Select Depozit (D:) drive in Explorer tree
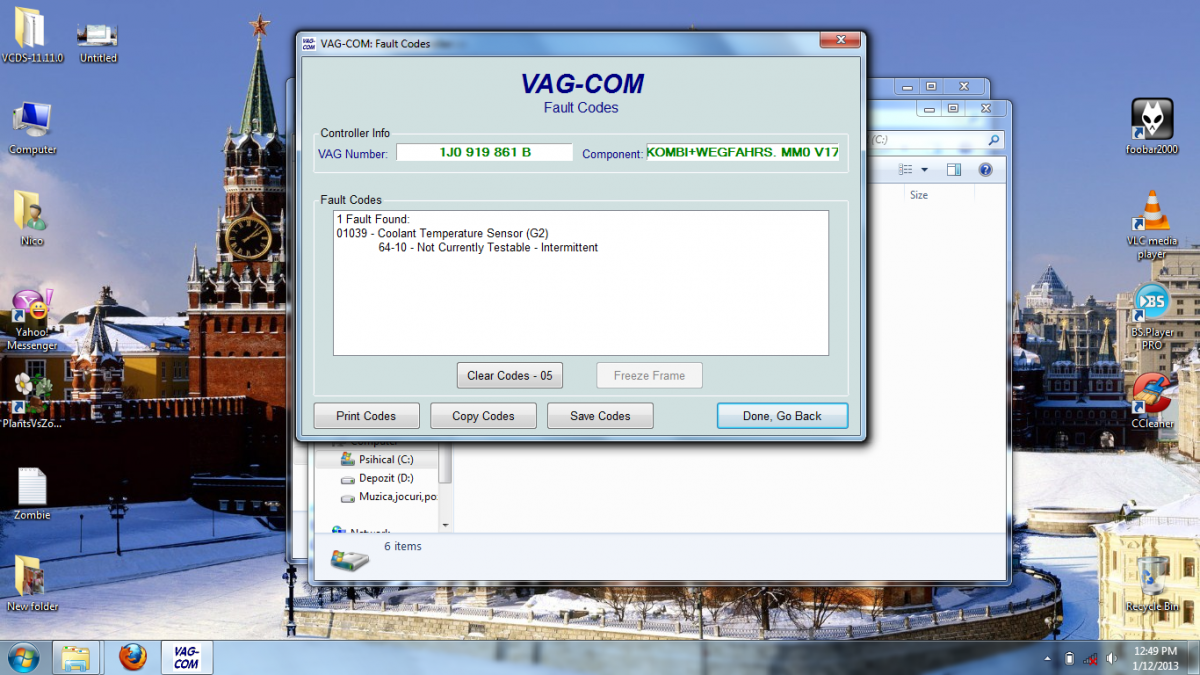Image resolution: width=1200 pixels, height=675 pixels. point(377,478)
